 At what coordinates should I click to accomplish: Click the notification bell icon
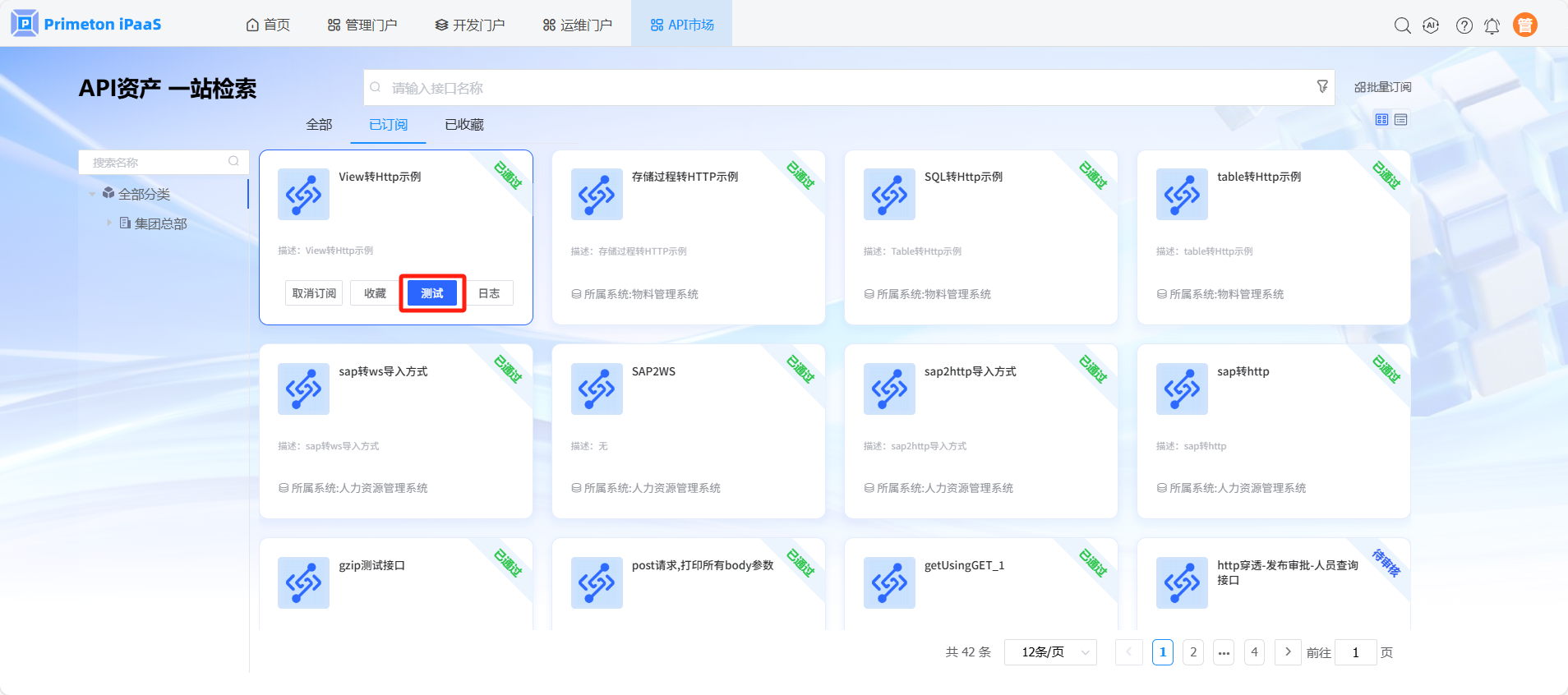point(1492,26)
